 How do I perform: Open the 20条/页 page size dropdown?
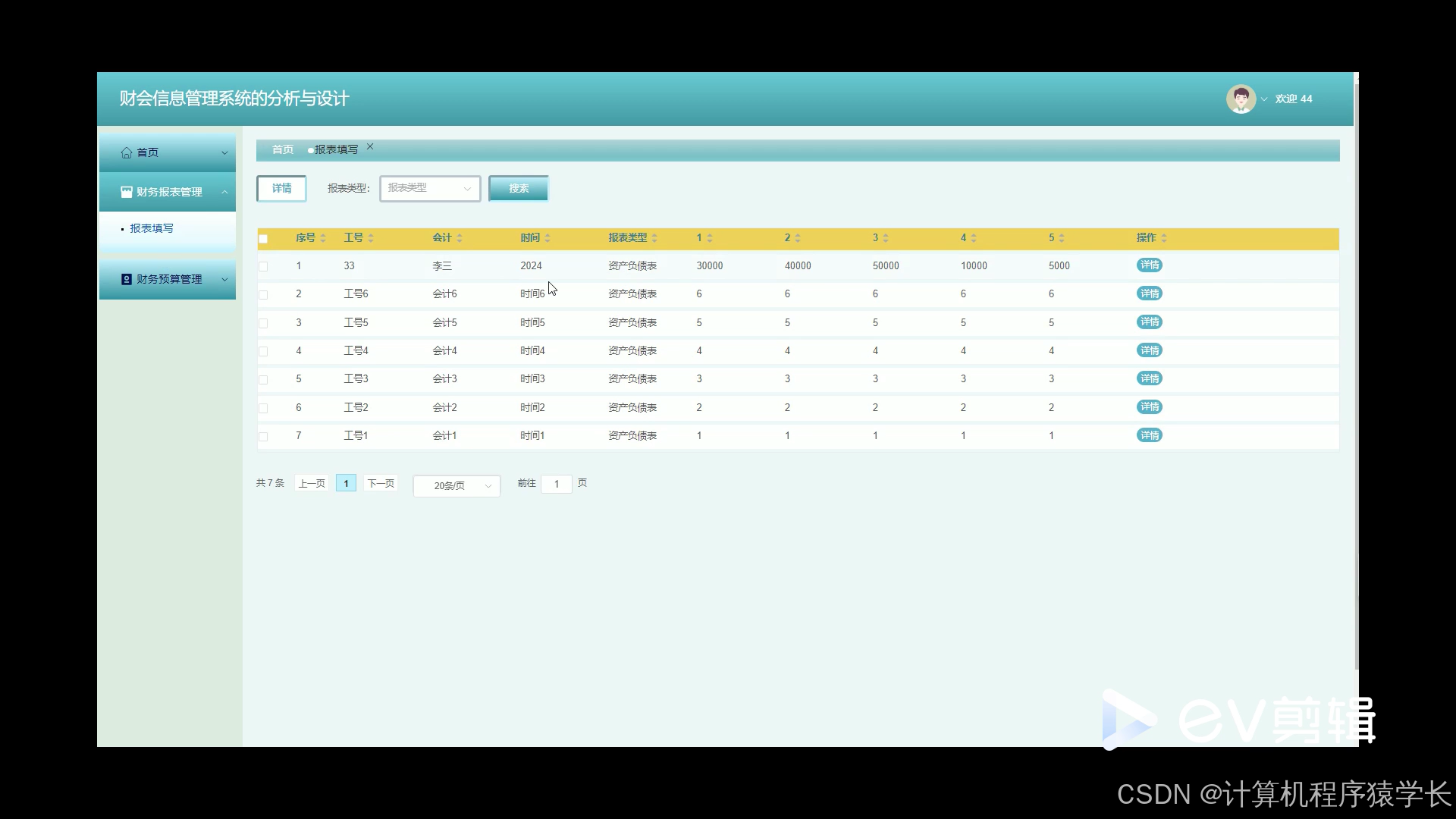[x=457, y=485]
